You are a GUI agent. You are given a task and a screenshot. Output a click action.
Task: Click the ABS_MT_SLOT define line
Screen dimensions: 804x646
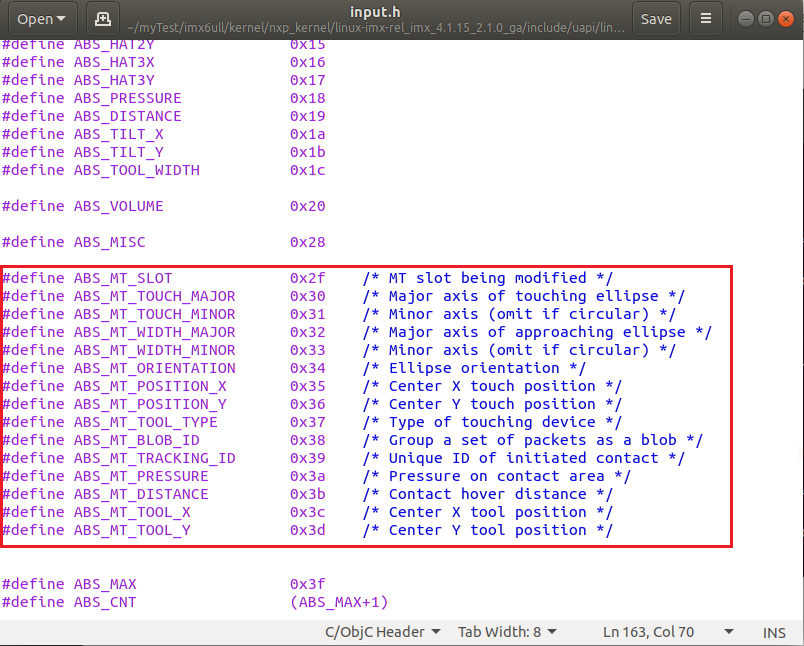click(x=308, y=278)
